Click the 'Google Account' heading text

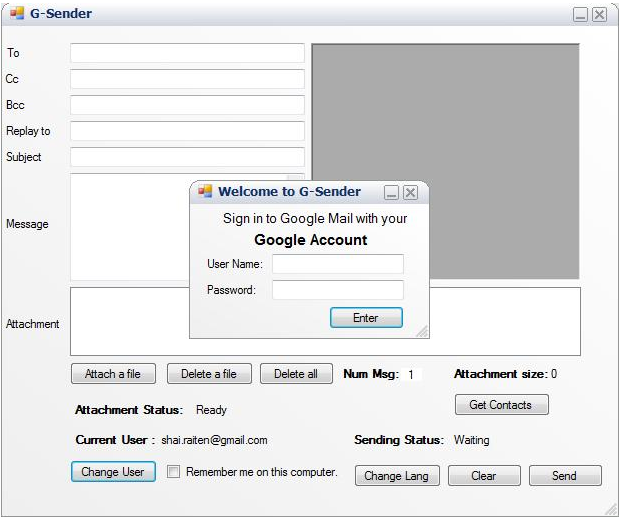pyautogui.click(x=311, y=240)
